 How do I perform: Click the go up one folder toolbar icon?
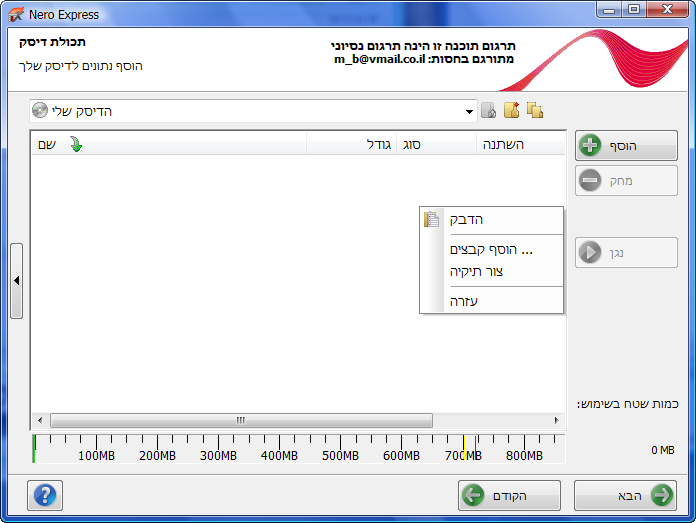click(x=488, y=110)
